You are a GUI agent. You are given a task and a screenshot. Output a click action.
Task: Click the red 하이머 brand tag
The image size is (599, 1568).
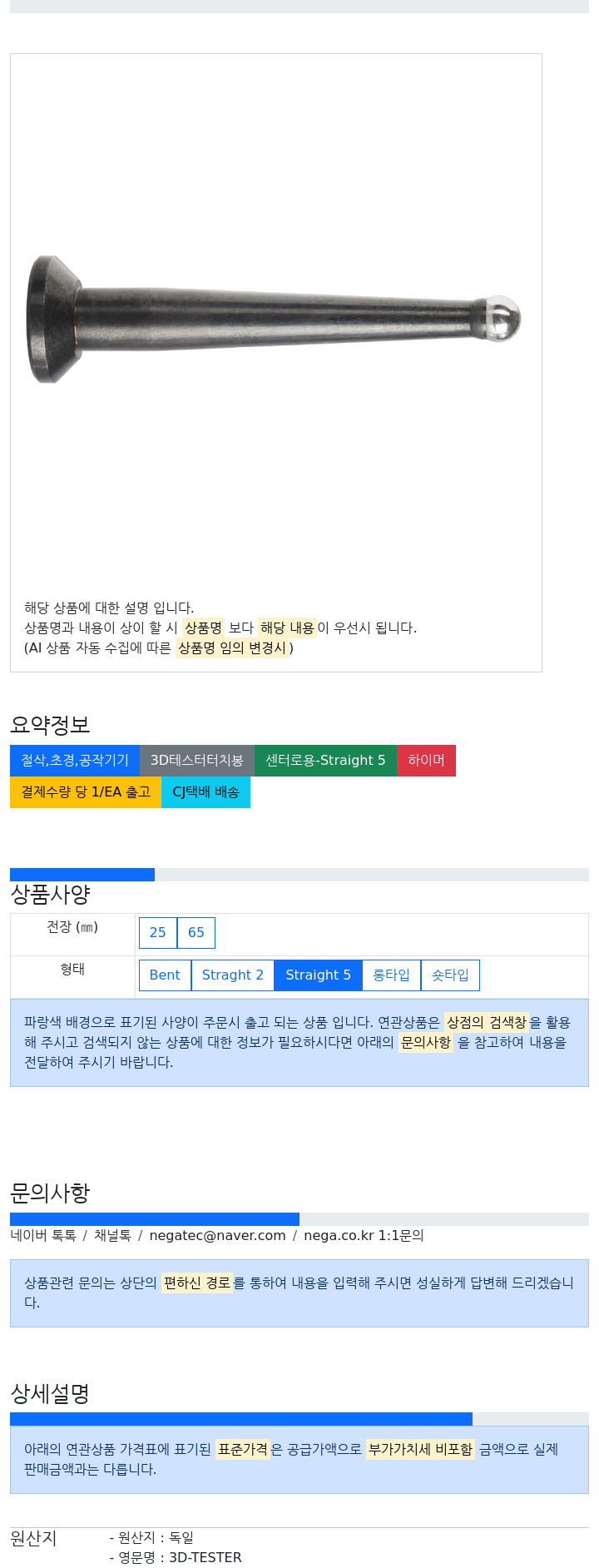pyautogui.click(x=426, y=760)
